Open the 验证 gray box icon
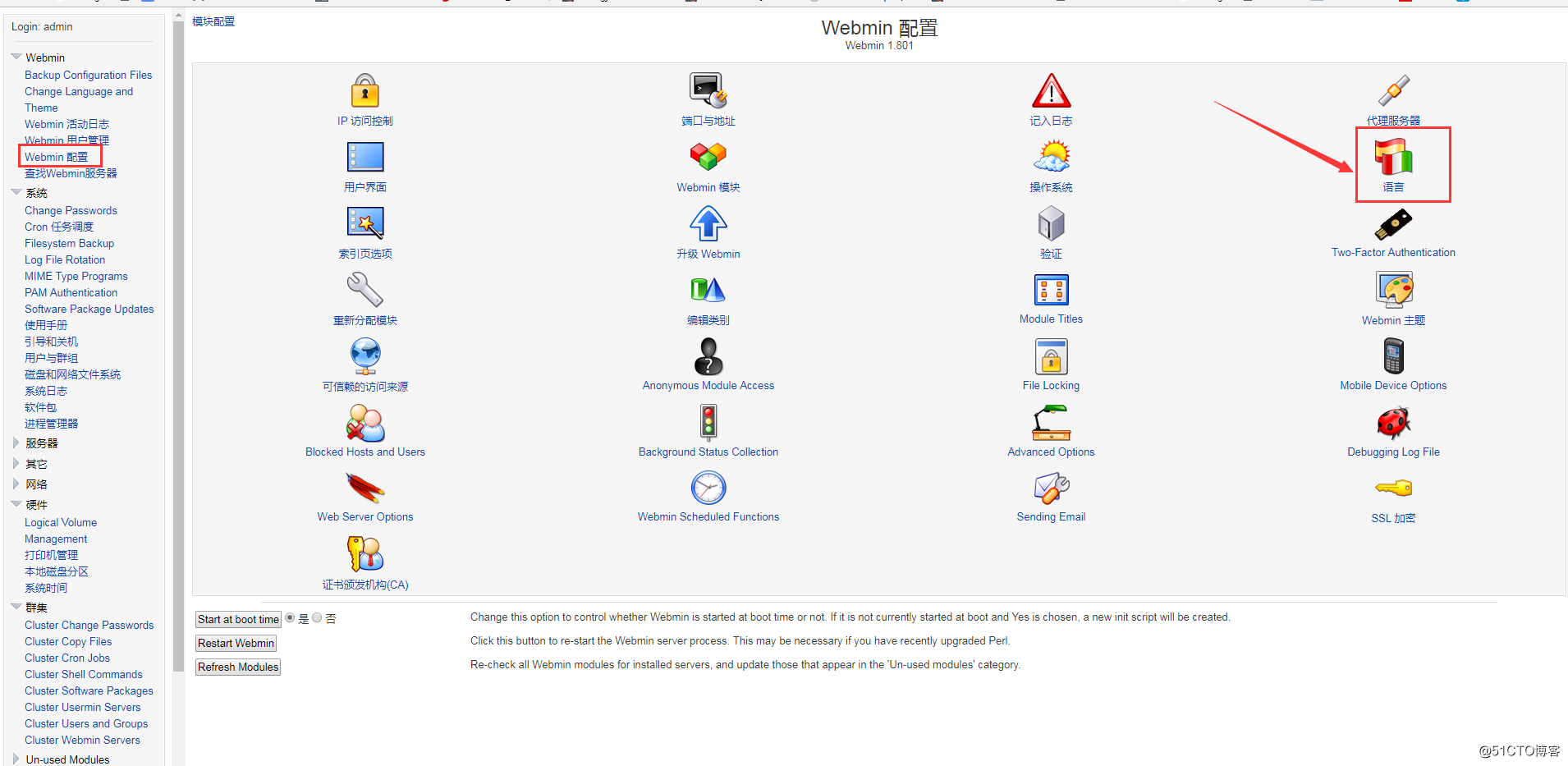 tap(1051, 223)
